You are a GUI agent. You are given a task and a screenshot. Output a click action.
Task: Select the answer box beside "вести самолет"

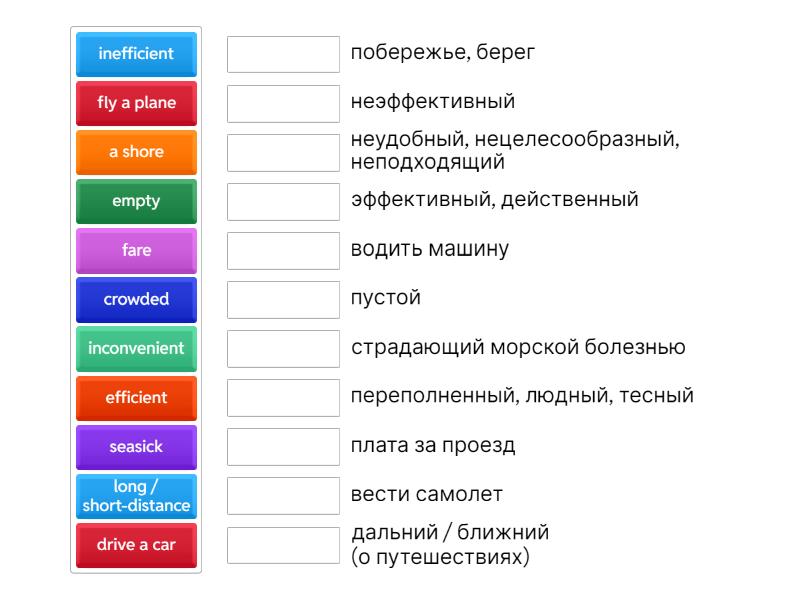[x=283, y=495]
